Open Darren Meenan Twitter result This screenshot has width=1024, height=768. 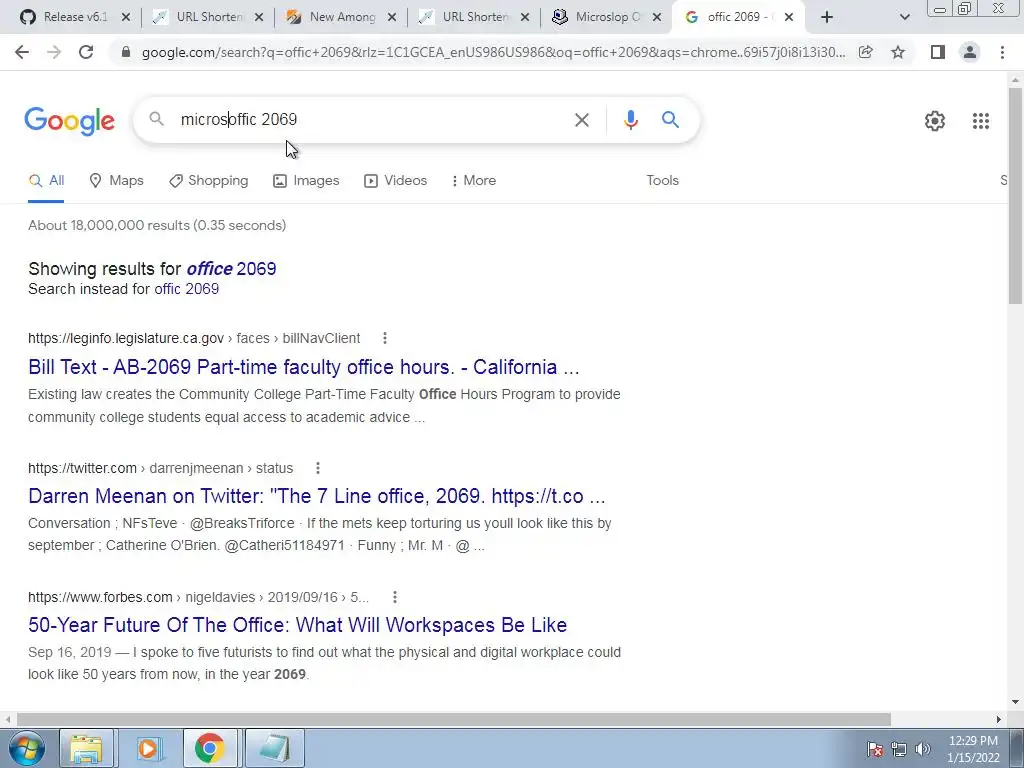pos(317,496)
